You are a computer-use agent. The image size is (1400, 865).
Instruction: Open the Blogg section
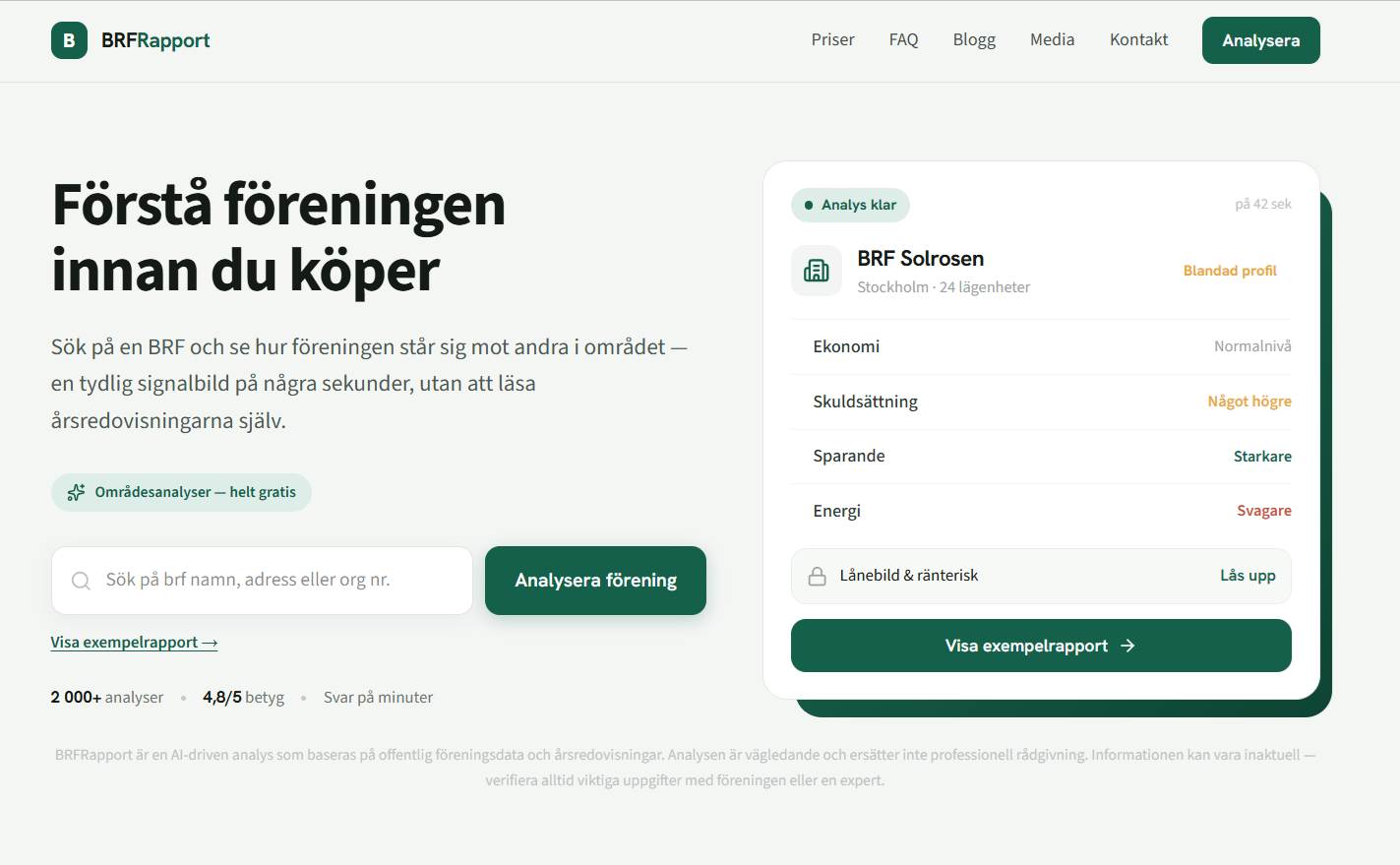point(974,40)
